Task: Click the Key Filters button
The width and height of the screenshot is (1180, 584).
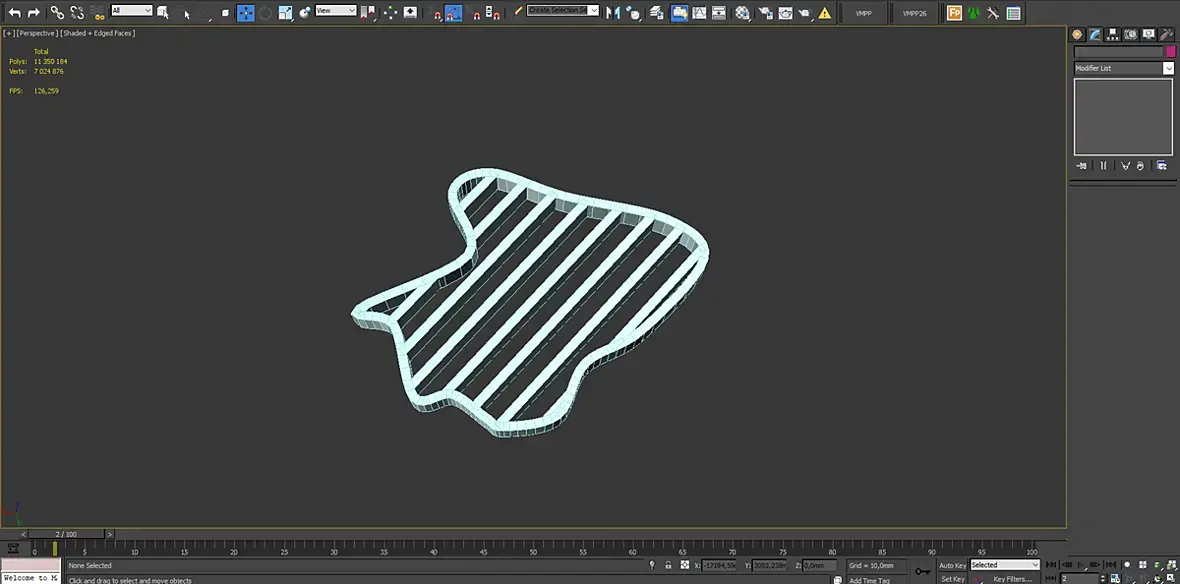Action: 1012,579
